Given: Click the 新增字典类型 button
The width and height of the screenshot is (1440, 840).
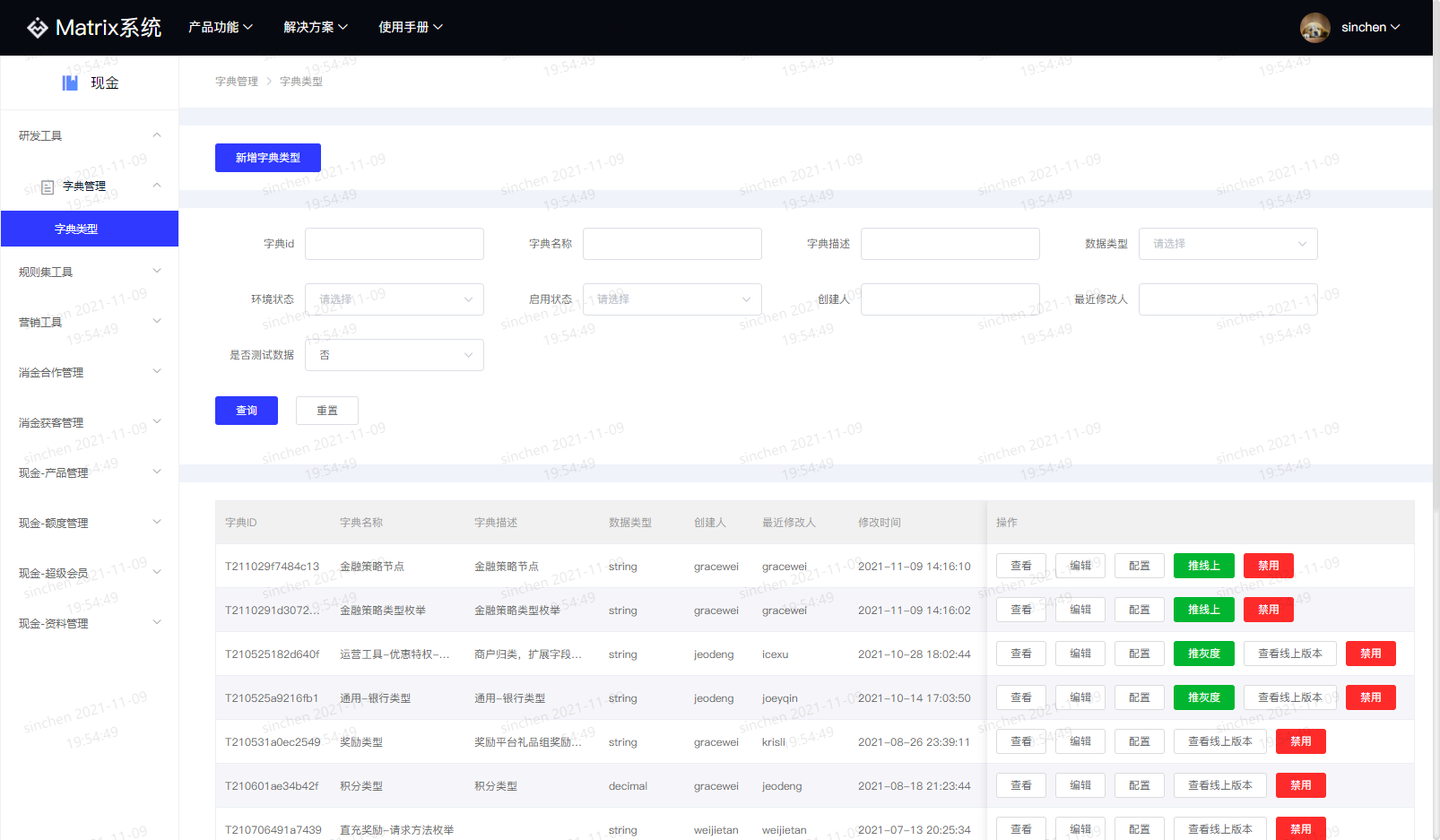Looking at the screenshot, I should click(x=268, y=158).
